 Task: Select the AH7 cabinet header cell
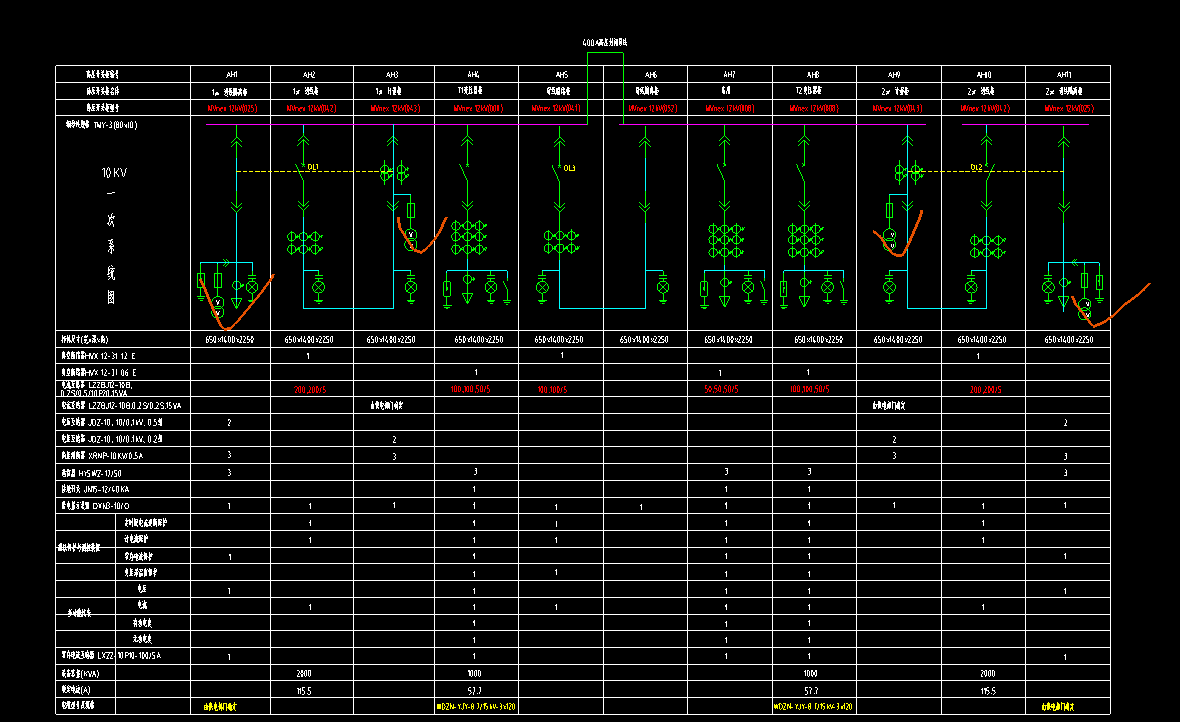(730, 75)
